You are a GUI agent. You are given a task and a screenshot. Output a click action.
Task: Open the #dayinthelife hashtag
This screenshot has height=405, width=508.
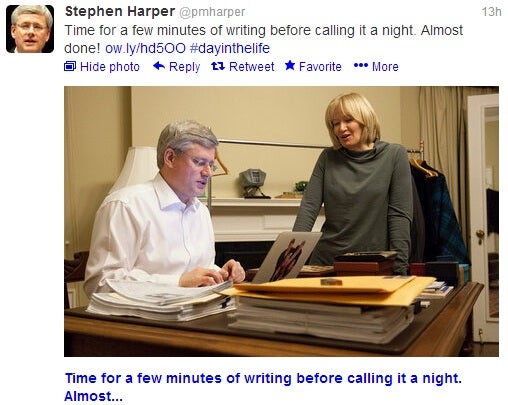(230, 48)
